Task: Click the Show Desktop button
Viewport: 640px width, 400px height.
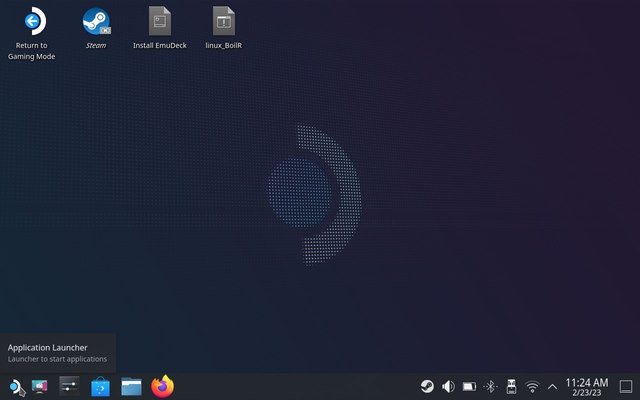Action: 626,386
